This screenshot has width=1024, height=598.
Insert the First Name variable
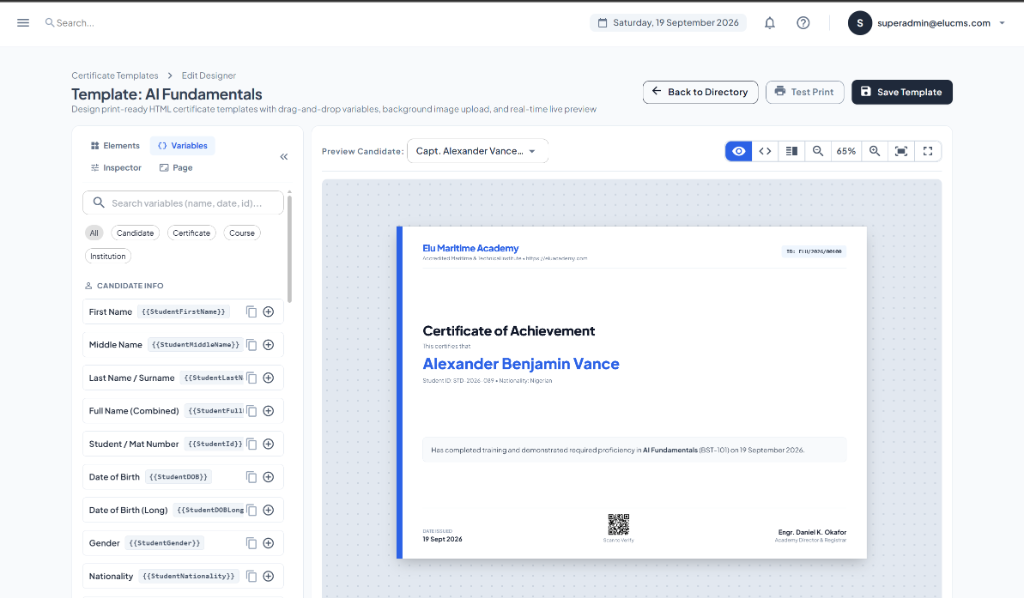tap(268, 312)
